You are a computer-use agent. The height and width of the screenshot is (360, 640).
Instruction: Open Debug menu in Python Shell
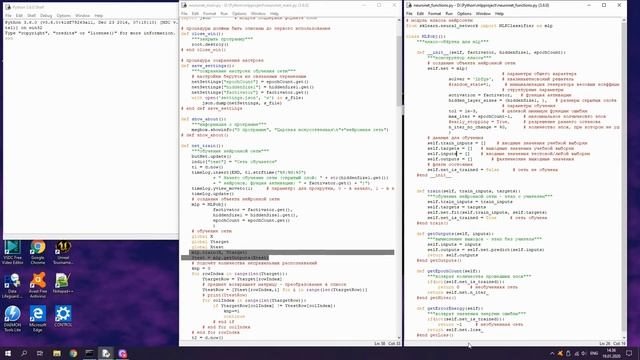tap(46, 16)
